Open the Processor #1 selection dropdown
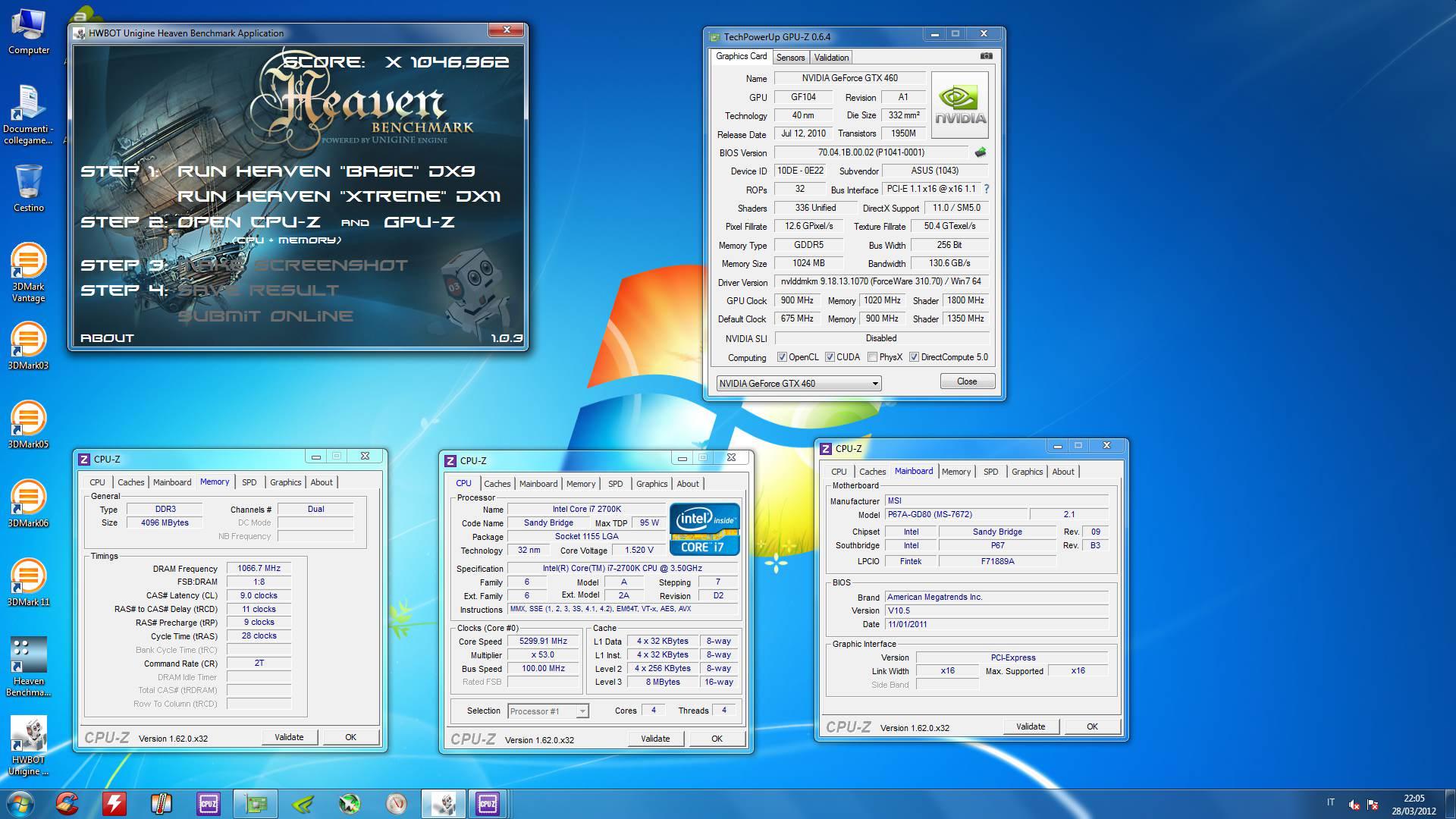 [x=548, y=711]
